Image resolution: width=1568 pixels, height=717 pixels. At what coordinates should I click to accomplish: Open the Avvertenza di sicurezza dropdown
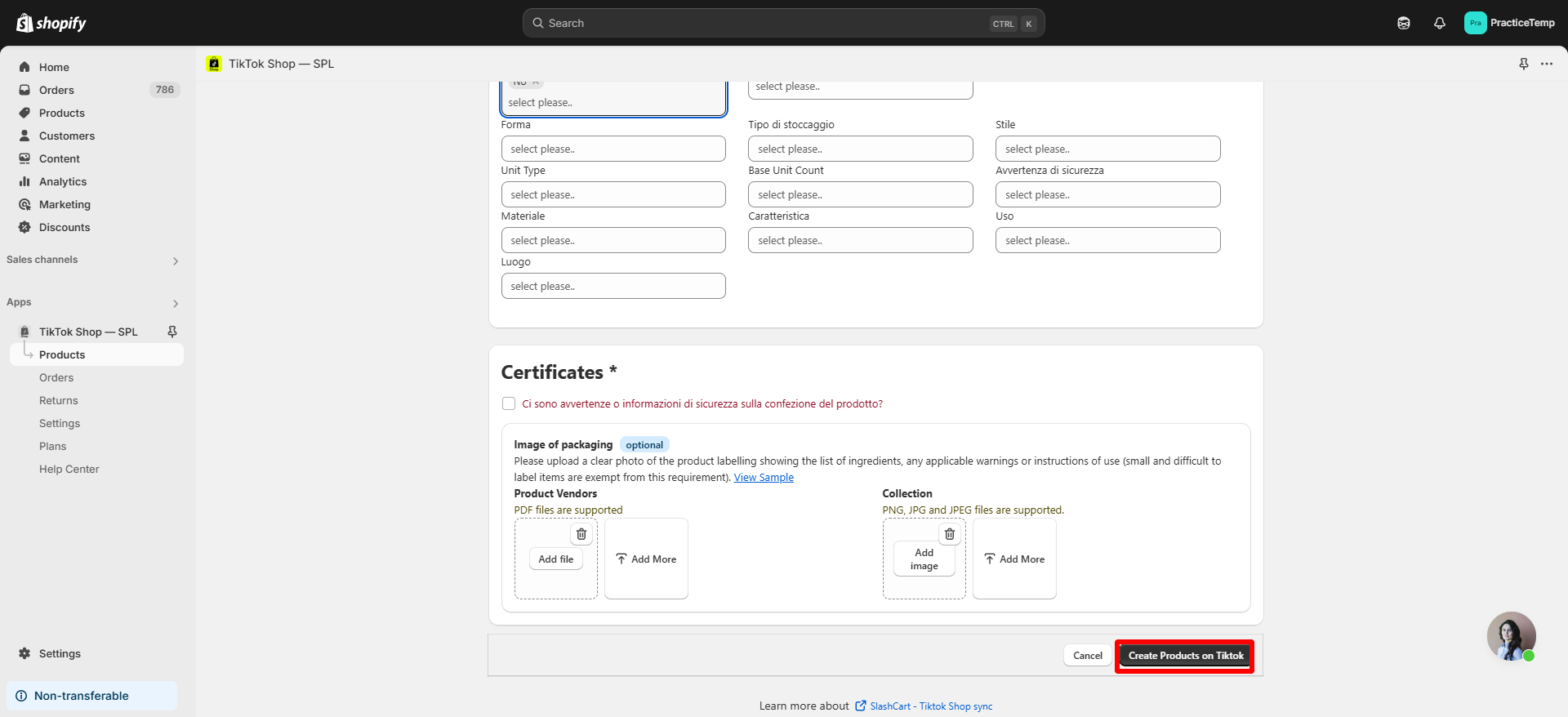(x=1107, y=194)
